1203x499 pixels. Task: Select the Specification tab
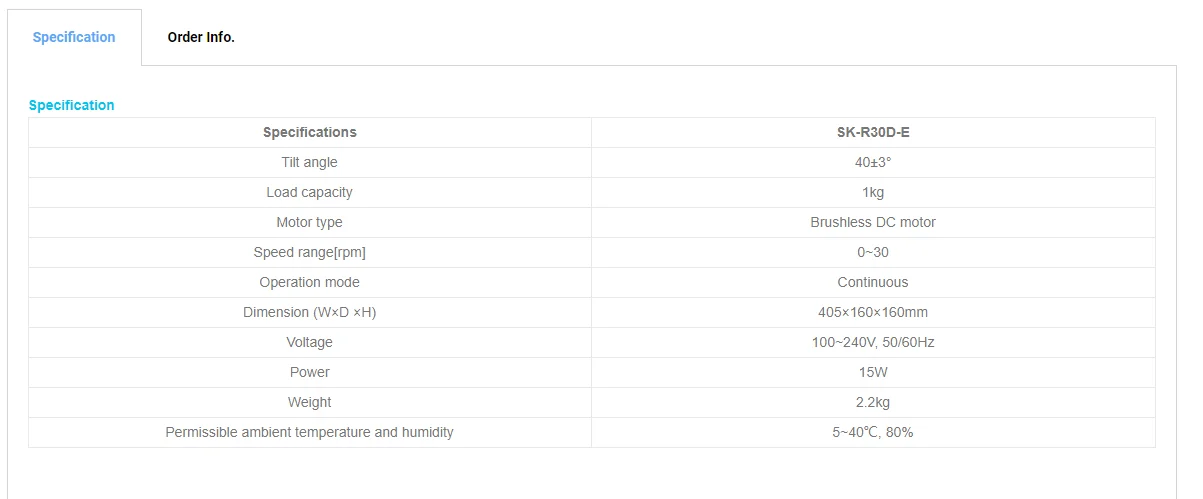pos(74,37)
